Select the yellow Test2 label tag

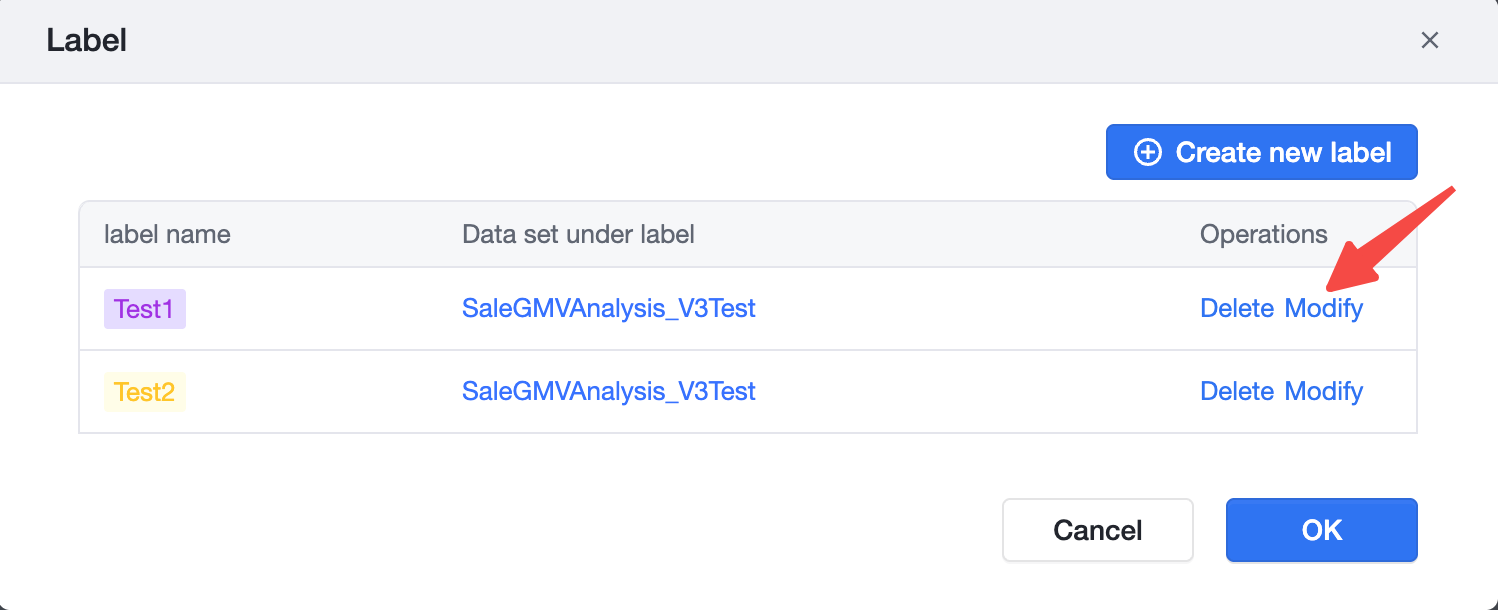point(145,392)
